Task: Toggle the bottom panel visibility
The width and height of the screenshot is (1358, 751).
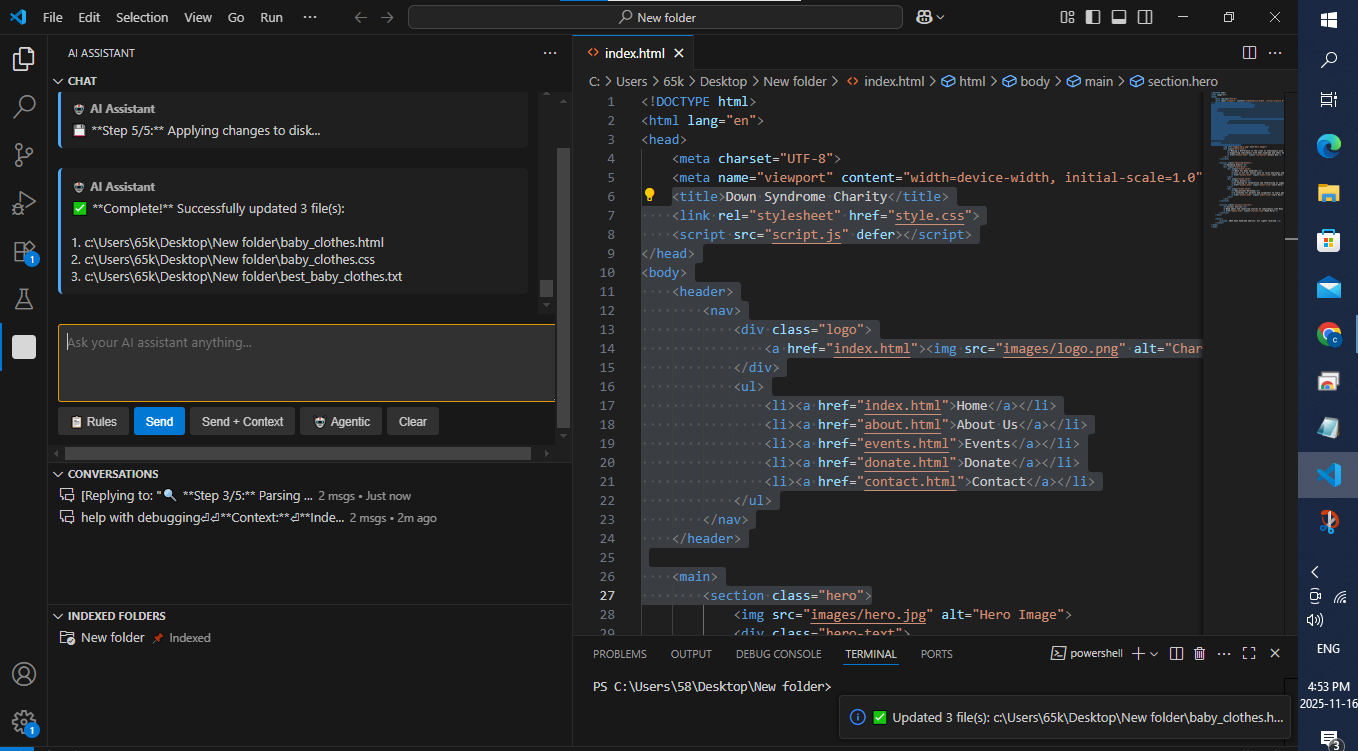Action: pyautogui.click(x=1119, y=17)
